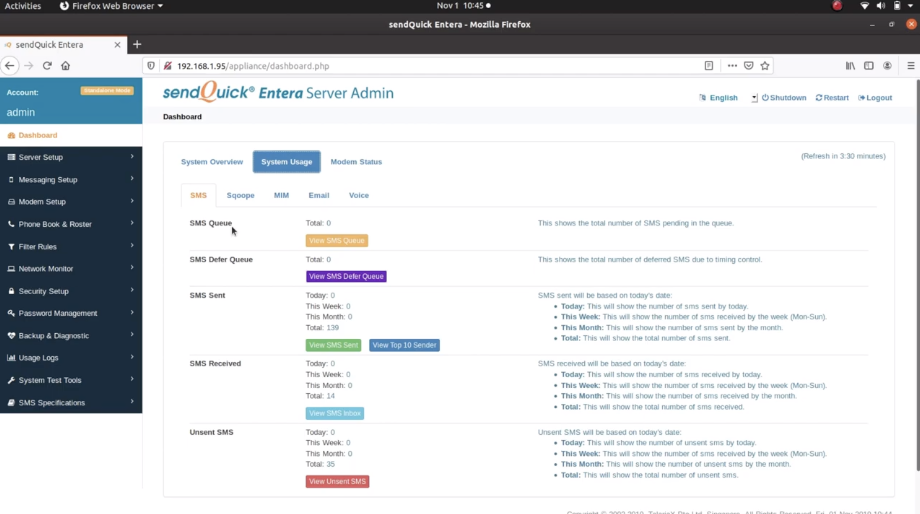Image resolution: width=920 pixels, height=514 pixels.
Task: Open the Sqoope sub-tab
Action: coord(241,195)
